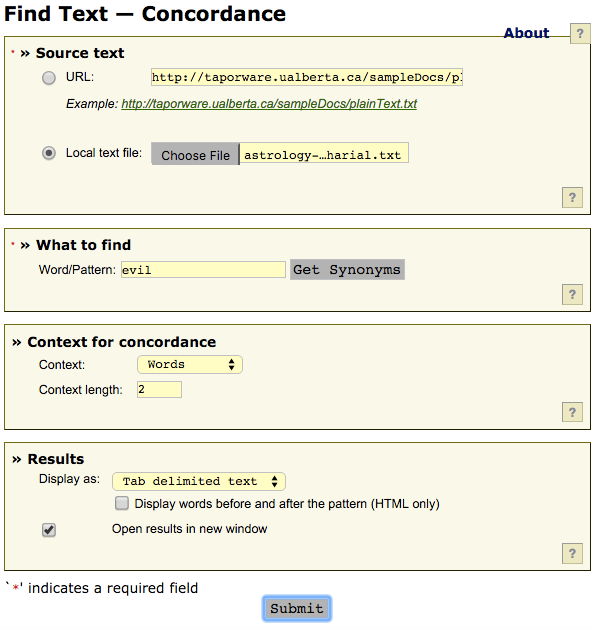Image resolution: width=596 pixels, height=629 pixels.
Task: Click the selected file name astrology-…harial.txt
Action: [x=323, y=155]
